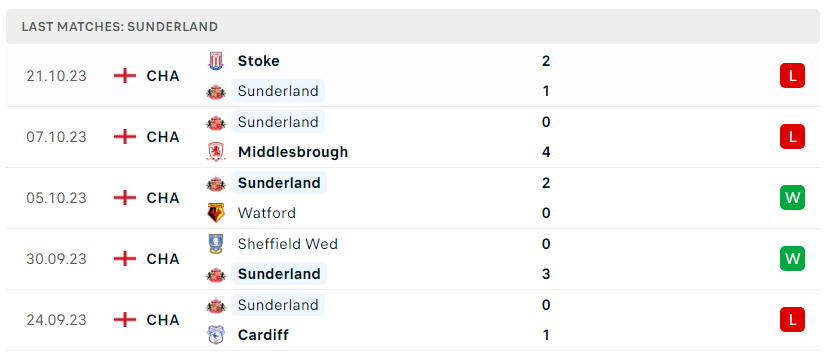Click the Cardiff club crest icon

click(x=215, y=335)
